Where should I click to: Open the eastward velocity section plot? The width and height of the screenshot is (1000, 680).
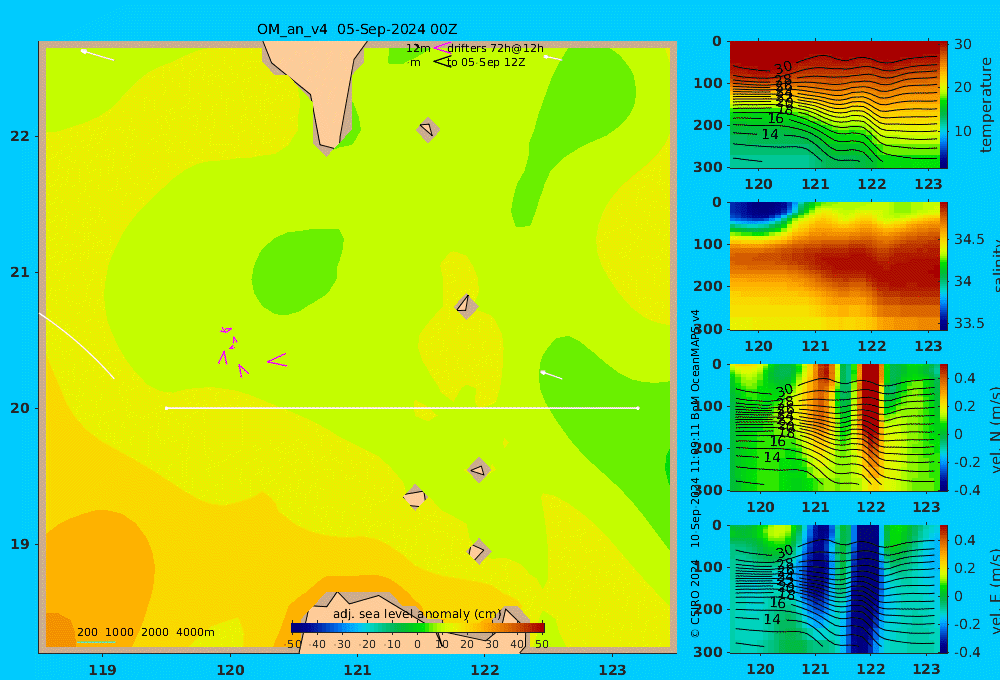click(x=834, y=589)
